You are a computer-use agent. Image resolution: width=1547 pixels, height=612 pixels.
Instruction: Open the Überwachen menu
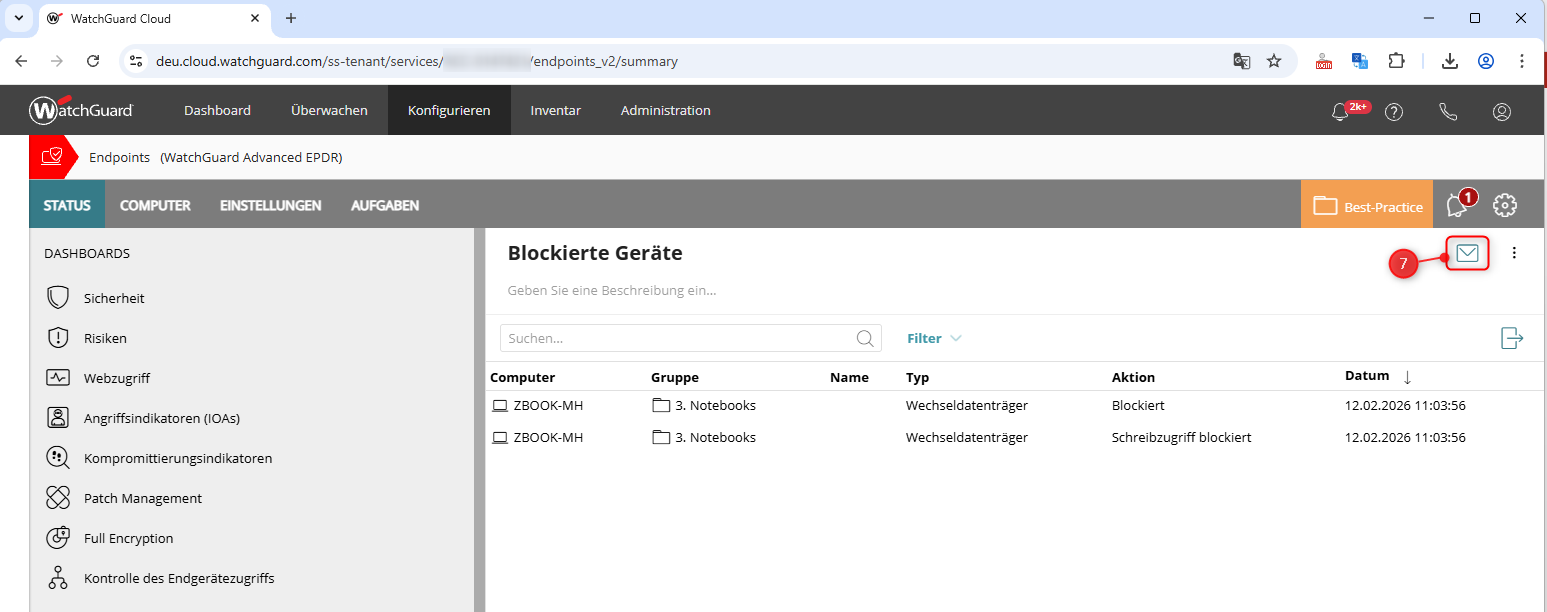point(329,110)
